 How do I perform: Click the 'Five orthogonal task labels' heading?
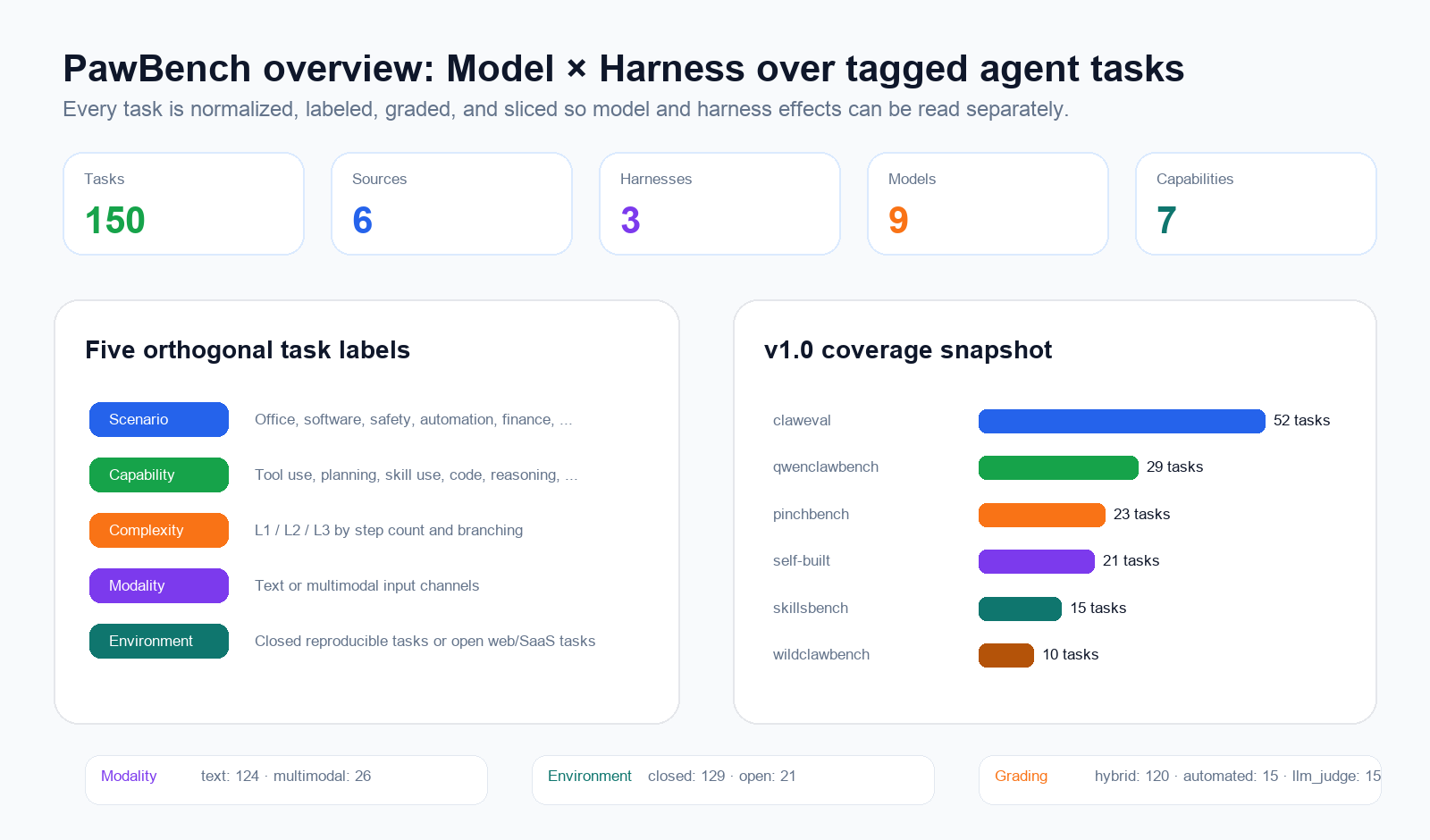[x=248, y=349]
